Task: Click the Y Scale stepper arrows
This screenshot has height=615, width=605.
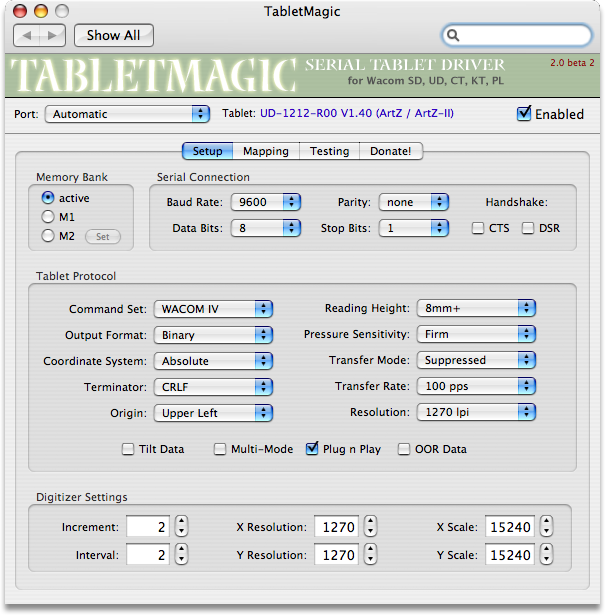Action: (x=547, y=555)
